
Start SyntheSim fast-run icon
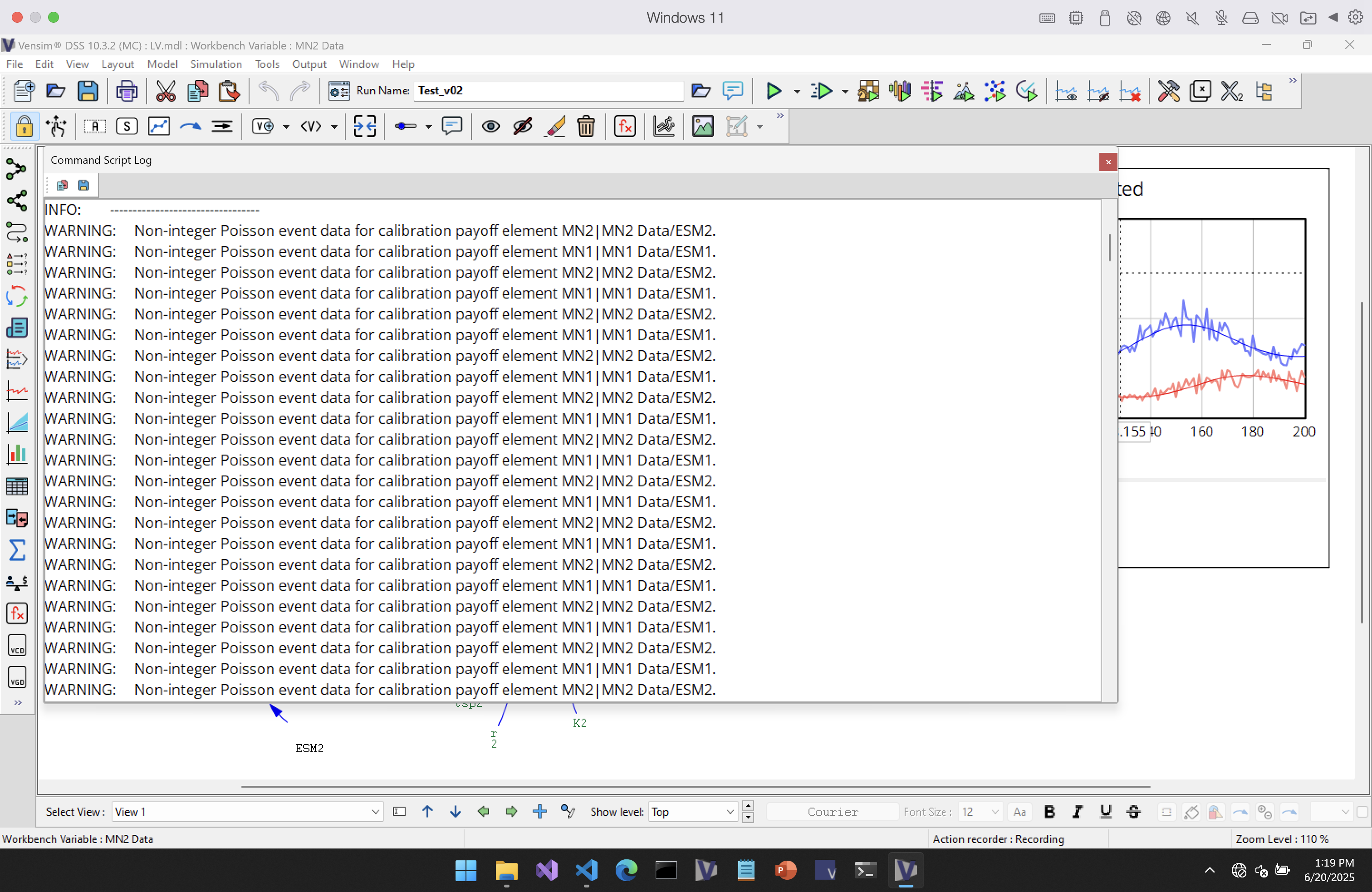822,91
